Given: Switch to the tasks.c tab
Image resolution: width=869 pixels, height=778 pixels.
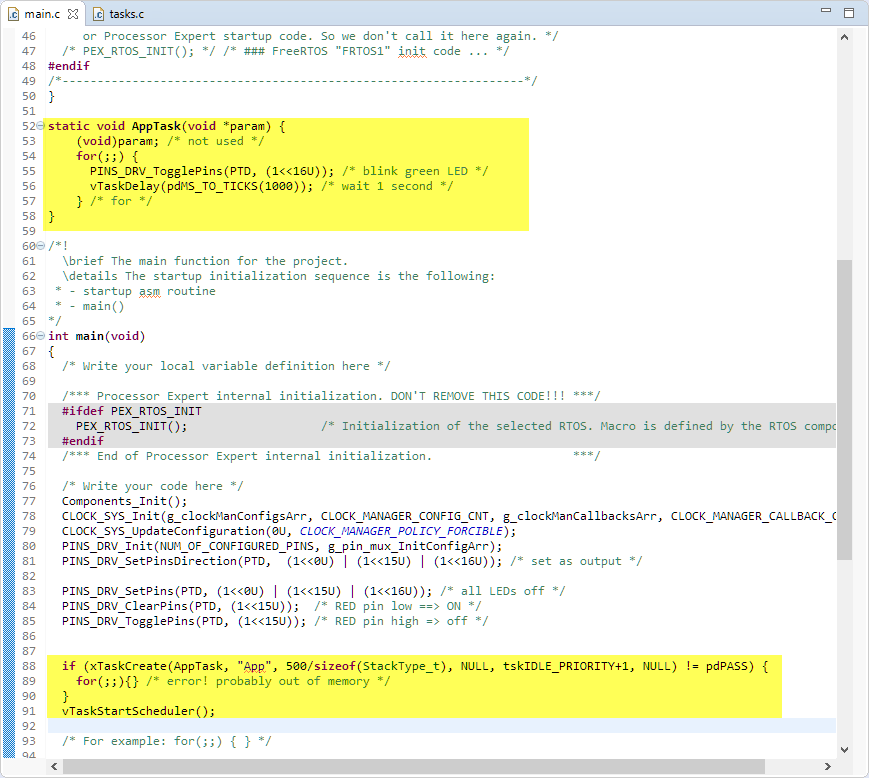Looking at the screenshot, I should point(125,14).
